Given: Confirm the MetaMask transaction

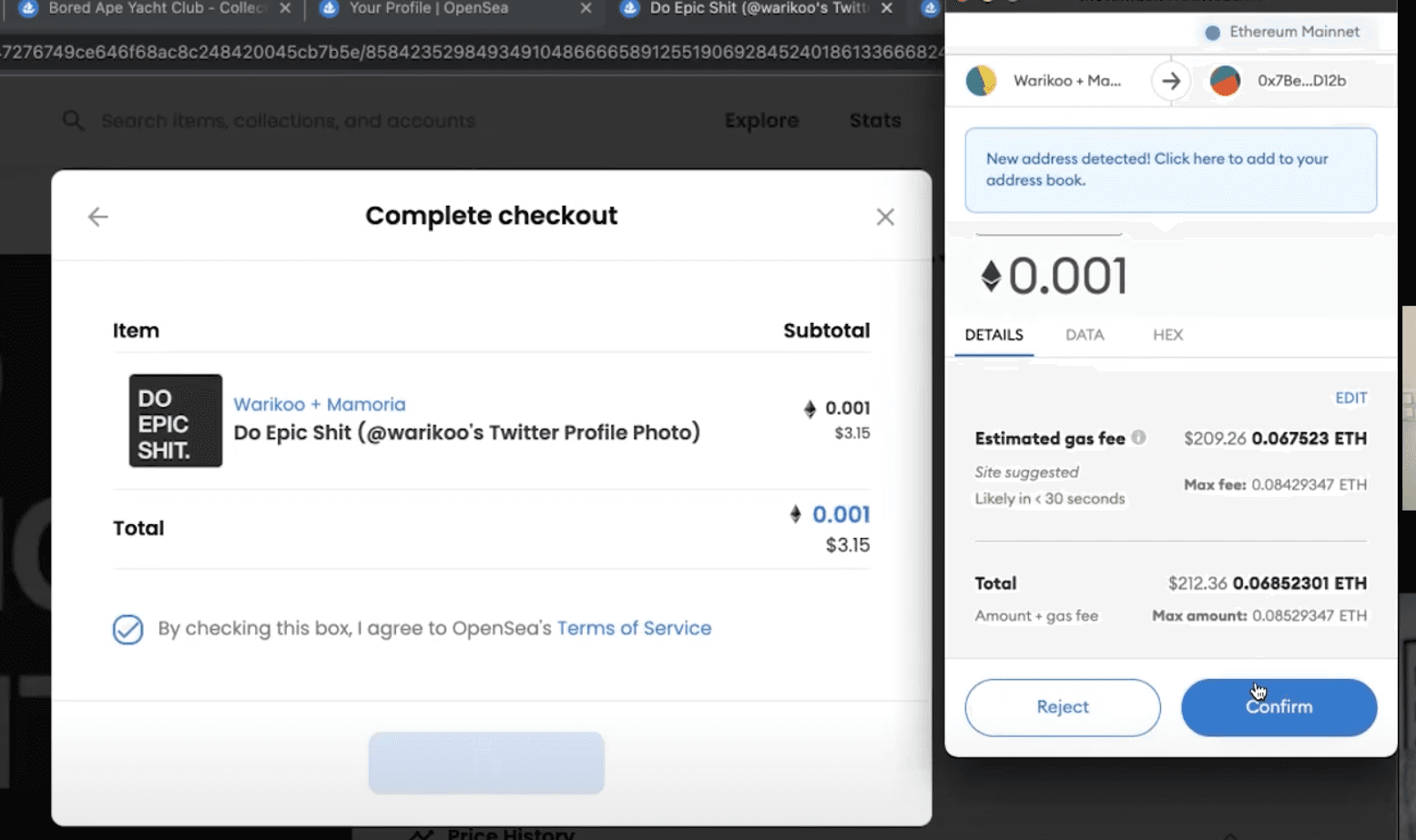Looking at the screenshot, I should [1278, 707].
